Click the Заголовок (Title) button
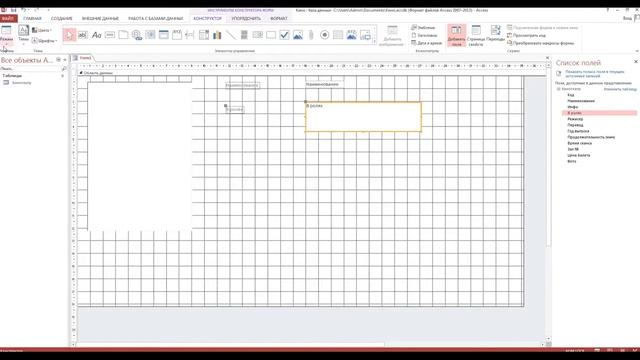The image size is (640, 360). pos(424,36)
